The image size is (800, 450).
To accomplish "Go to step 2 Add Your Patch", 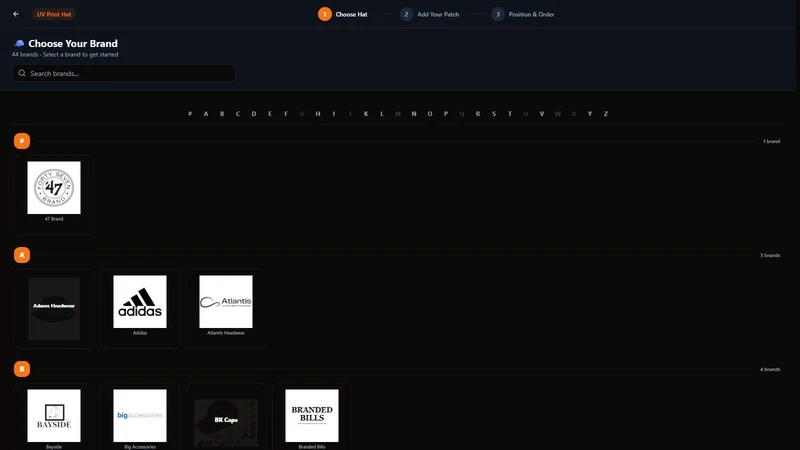I will pos(430,14).
